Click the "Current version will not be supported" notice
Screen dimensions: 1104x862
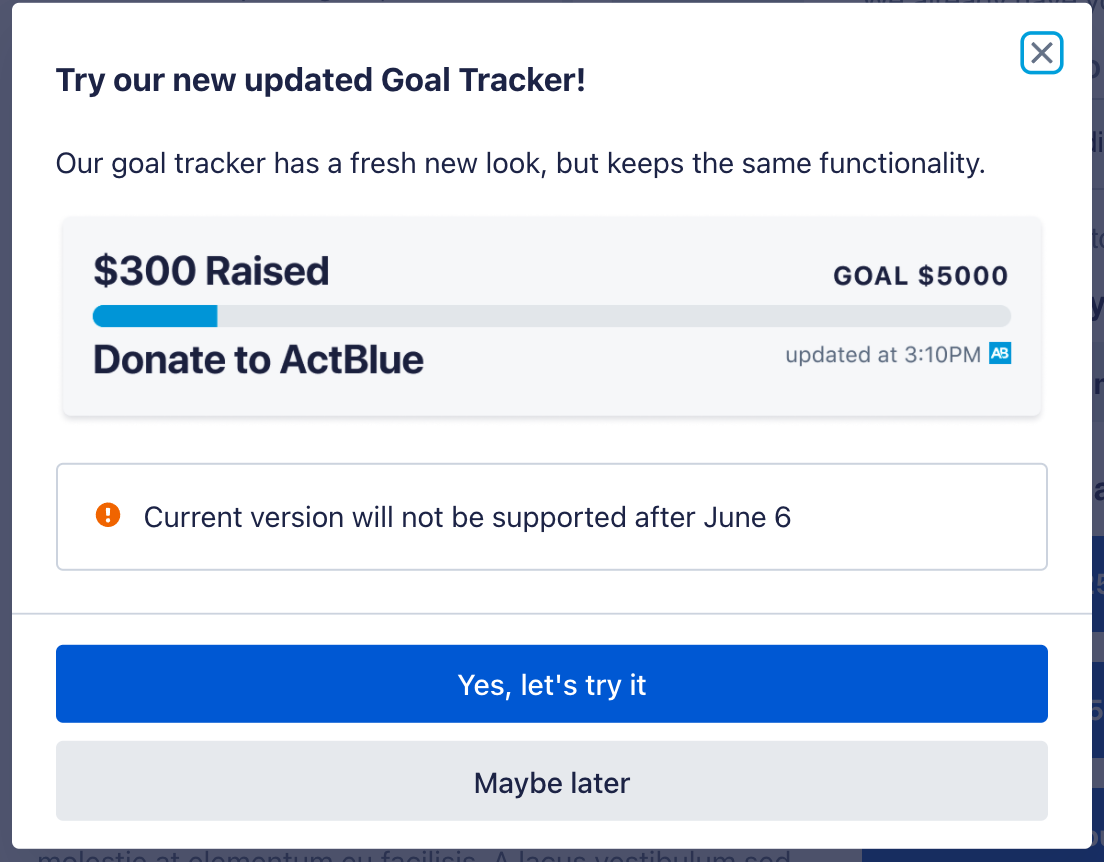(x=468, y=518)
